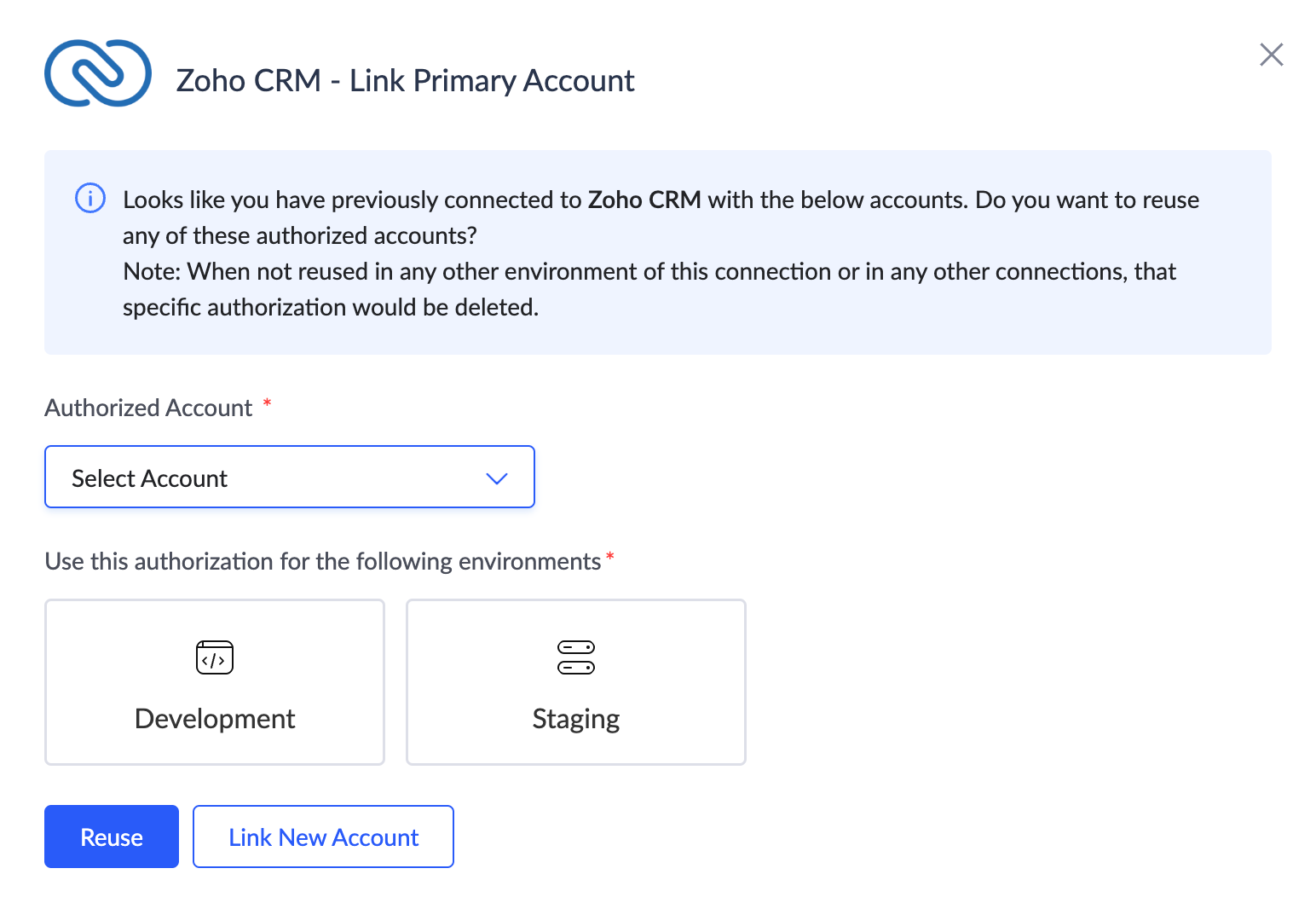
Task: Click the 'Use this authorization' environments label
Action: pos(322,561)
